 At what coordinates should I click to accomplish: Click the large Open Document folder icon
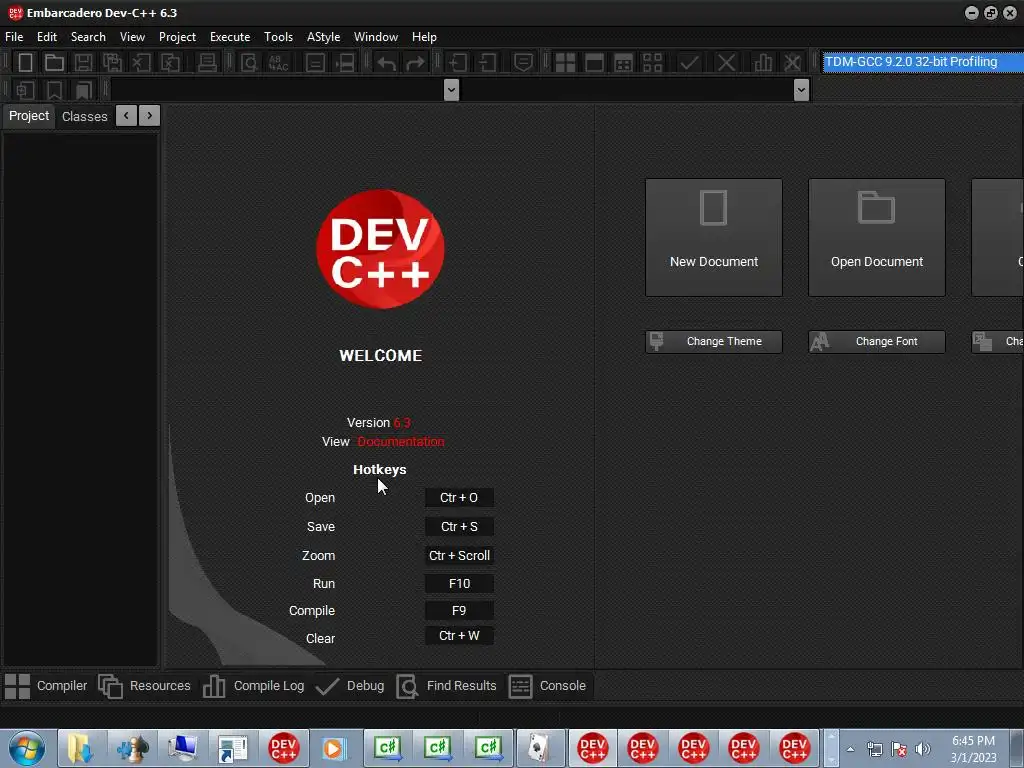(x=876, y=208)
